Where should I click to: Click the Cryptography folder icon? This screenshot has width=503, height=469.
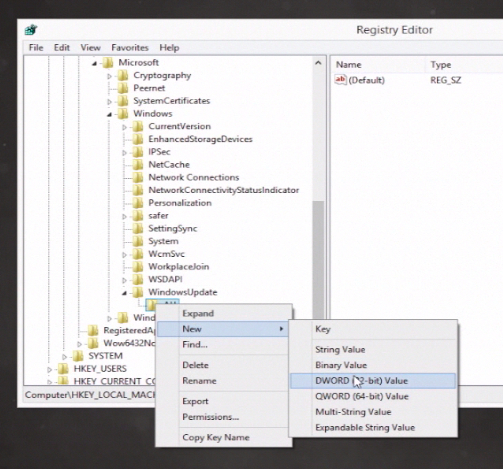click(123, 76)
